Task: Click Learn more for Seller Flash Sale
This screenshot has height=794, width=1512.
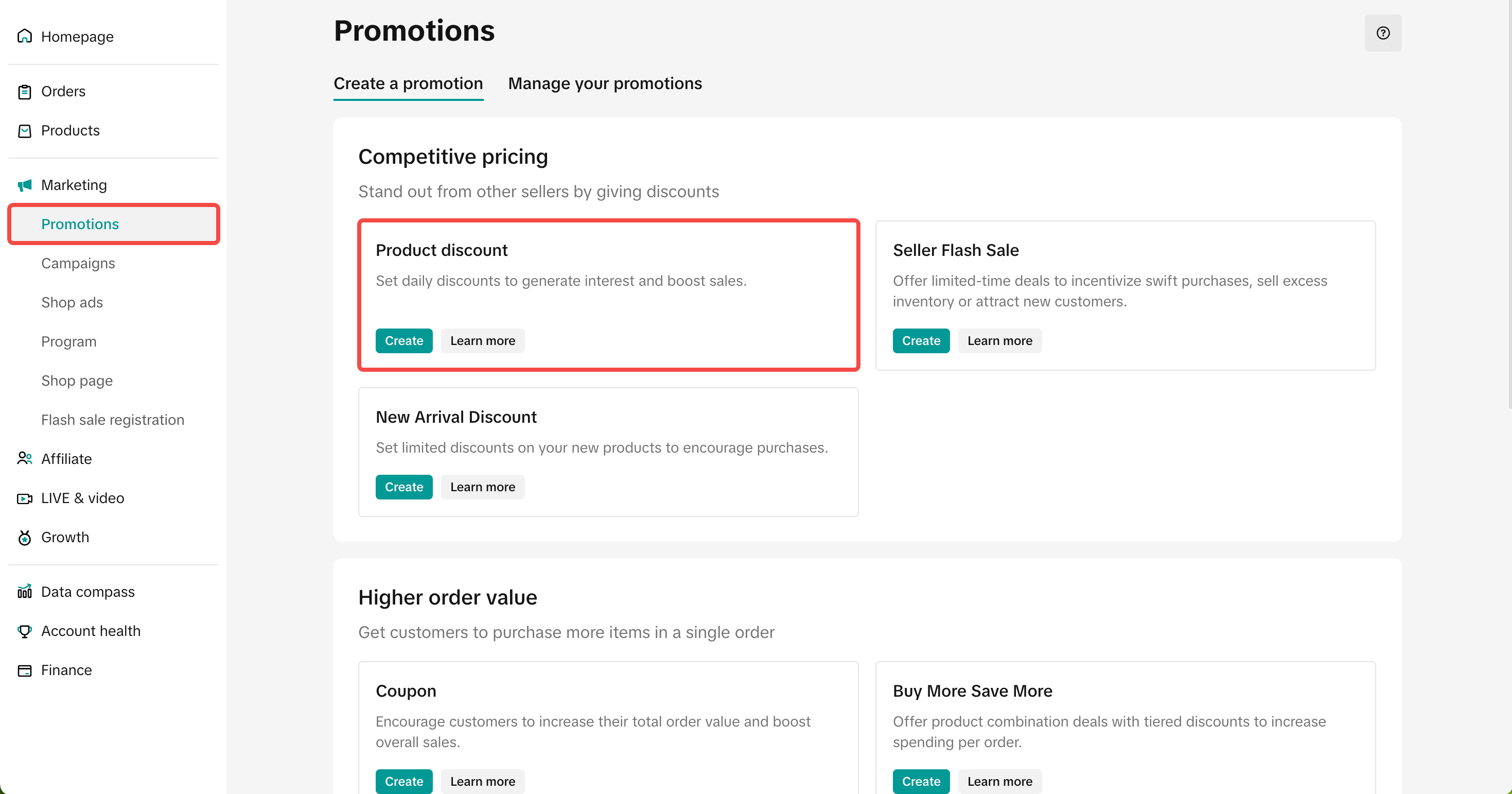Action: [999, 341]
